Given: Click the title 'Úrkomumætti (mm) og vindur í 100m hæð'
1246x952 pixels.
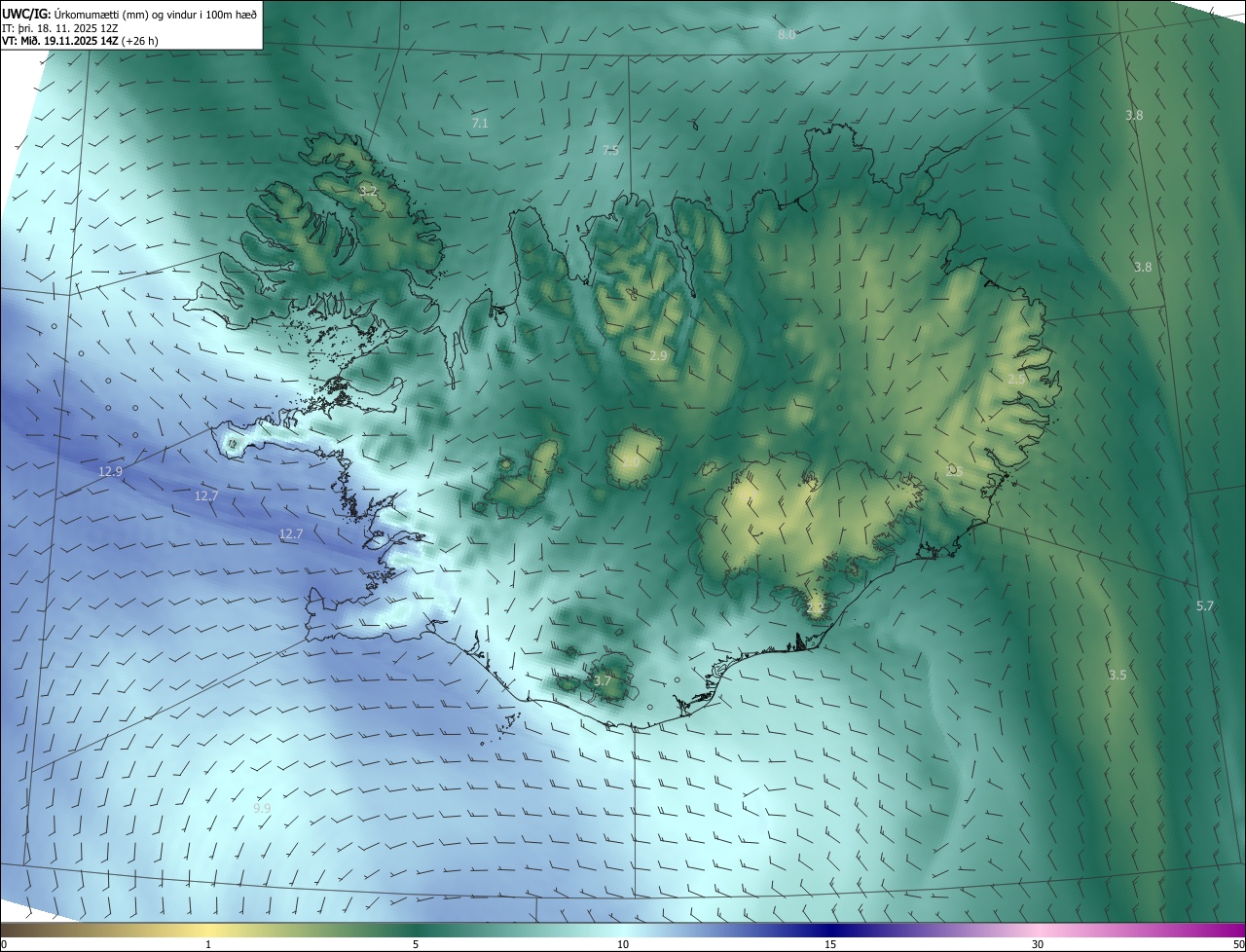Looking at the screenshot, I should (157, 13).
